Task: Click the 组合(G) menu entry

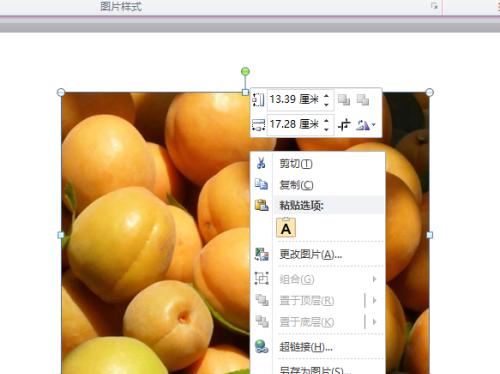Action: click(x=318, y=279)
